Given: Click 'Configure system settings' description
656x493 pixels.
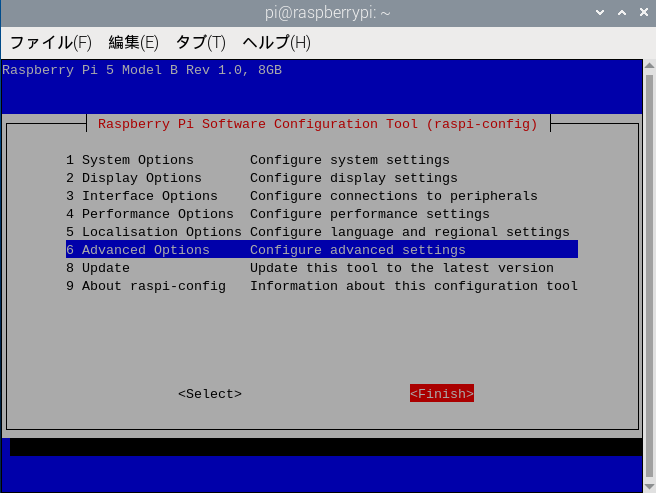Looking at the screenshot, I should coord(350,160).
